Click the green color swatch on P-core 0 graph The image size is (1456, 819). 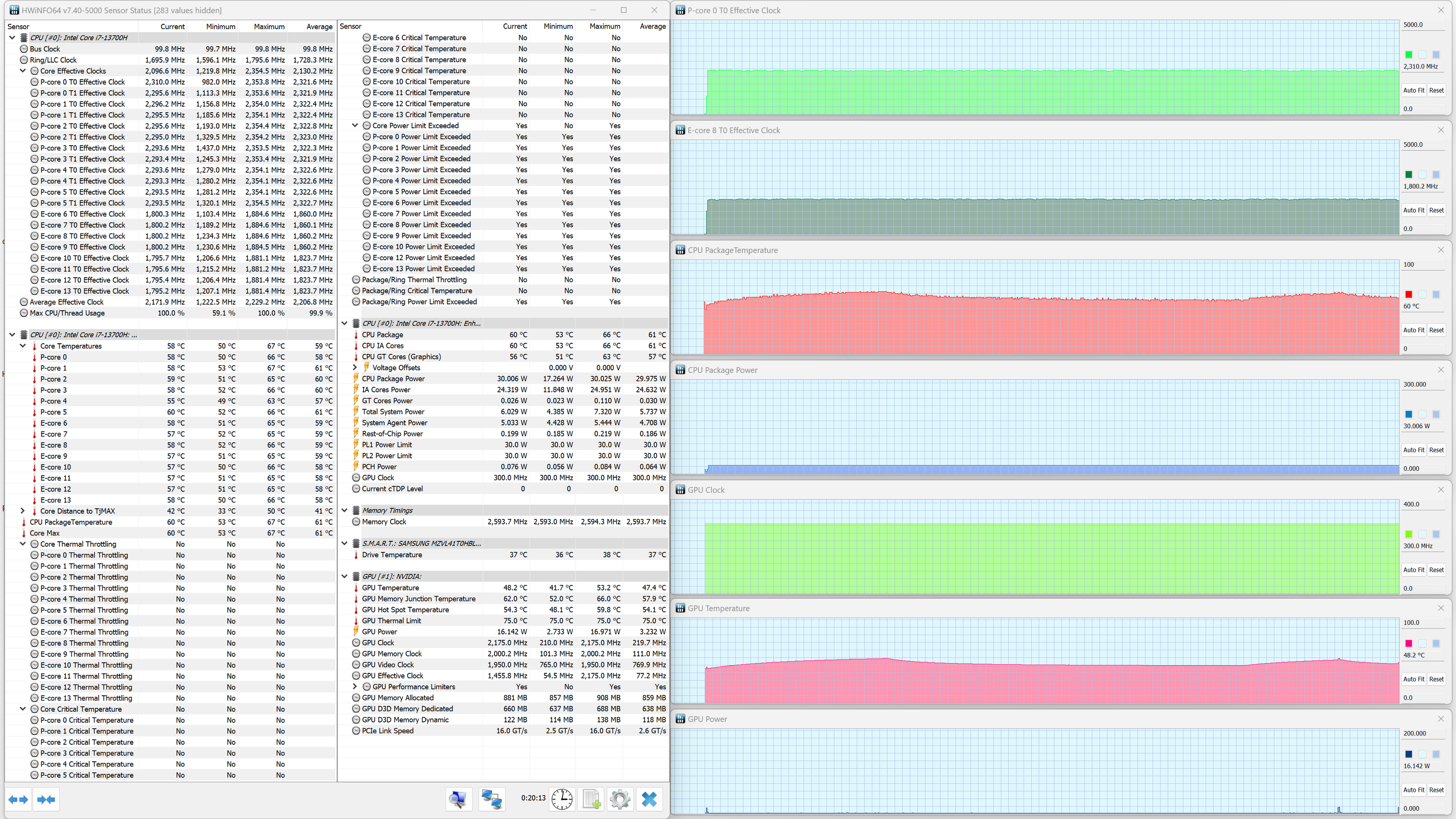click(x=1408, y=55)
